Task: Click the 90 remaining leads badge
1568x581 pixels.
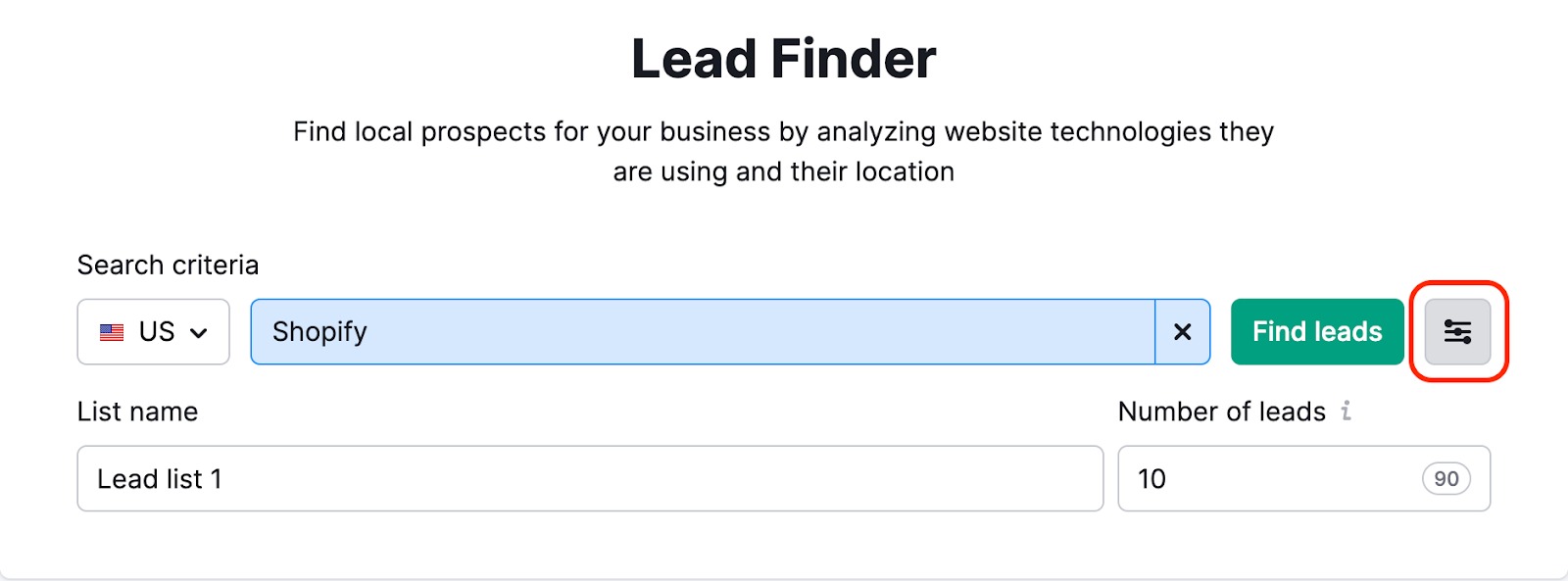Action: (1446, 479)
